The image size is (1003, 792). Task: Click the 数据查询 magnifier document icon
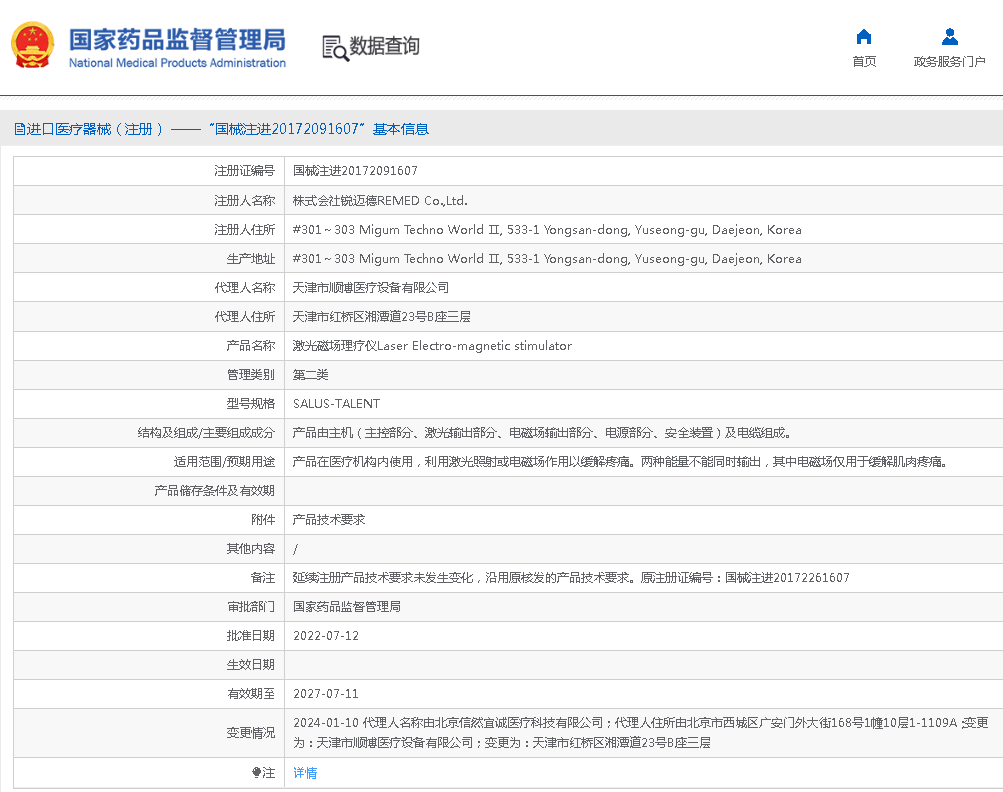tap(334, 47)
